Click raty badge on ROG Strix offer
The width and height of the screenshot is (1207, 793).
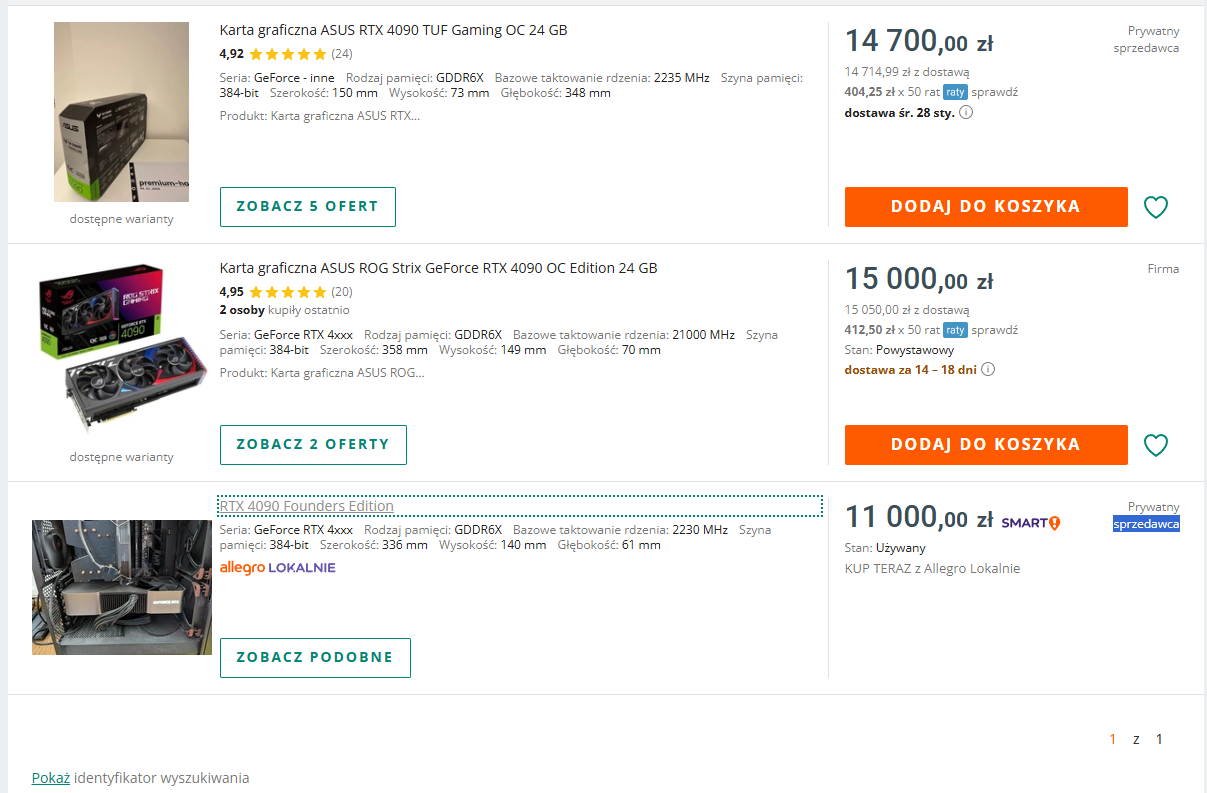click(955, 330)
